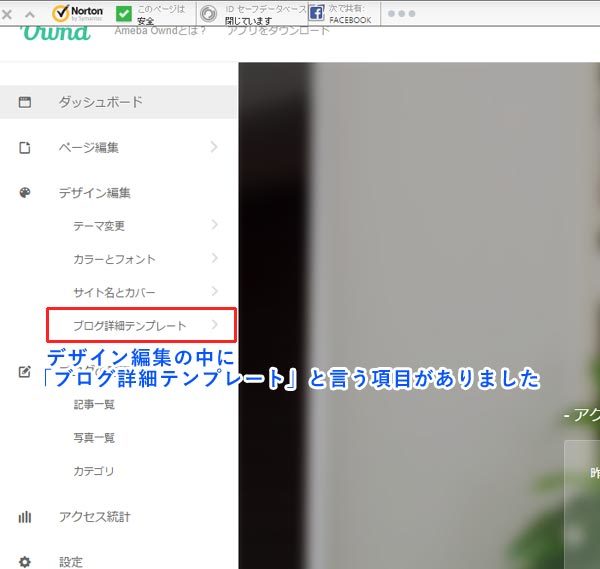This screenshot has height=569, width=600.
Task: Expand chevron next to ページ編集
Action: tap(214, 147)
